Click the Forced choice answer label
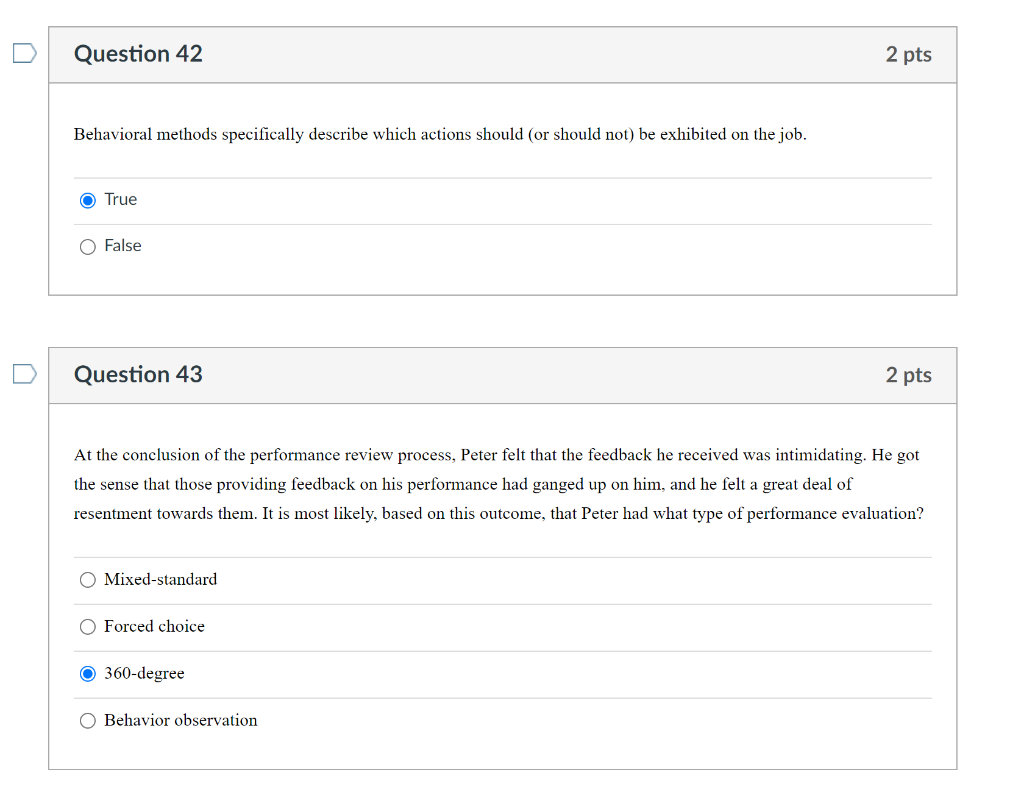Viewport: 1024px width, 789px height. 155,627
